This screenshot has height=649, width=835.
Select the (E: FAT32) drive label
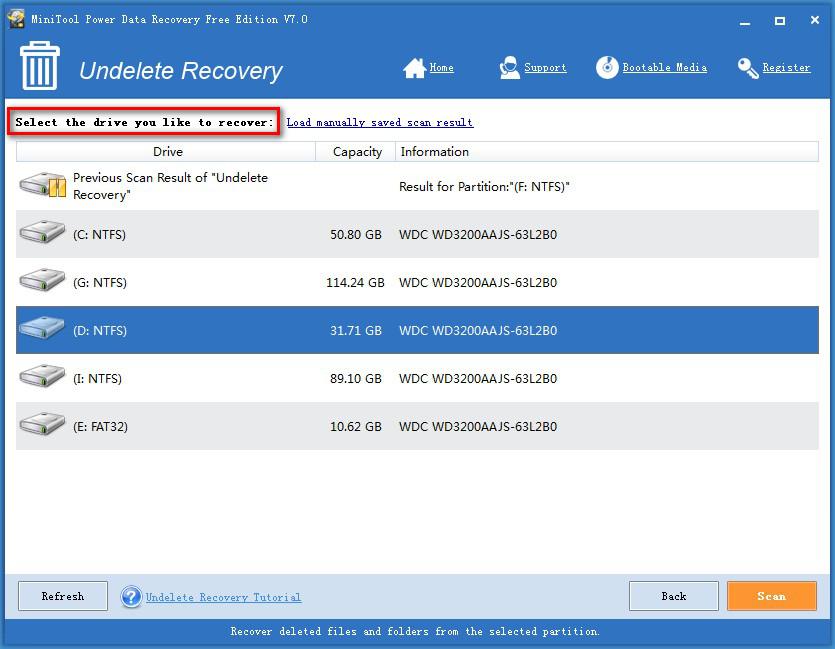[x=101, y=426]
